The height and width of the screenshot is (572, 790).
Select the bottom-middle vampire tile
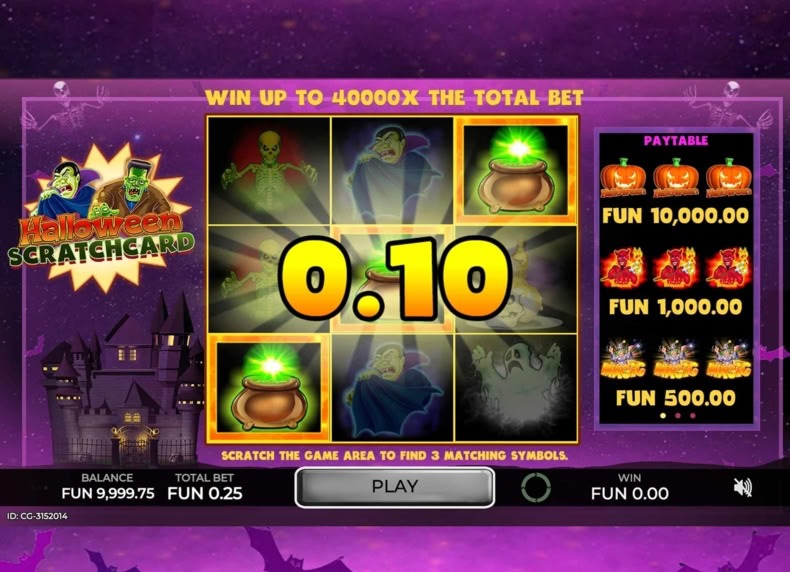[392, 387]
